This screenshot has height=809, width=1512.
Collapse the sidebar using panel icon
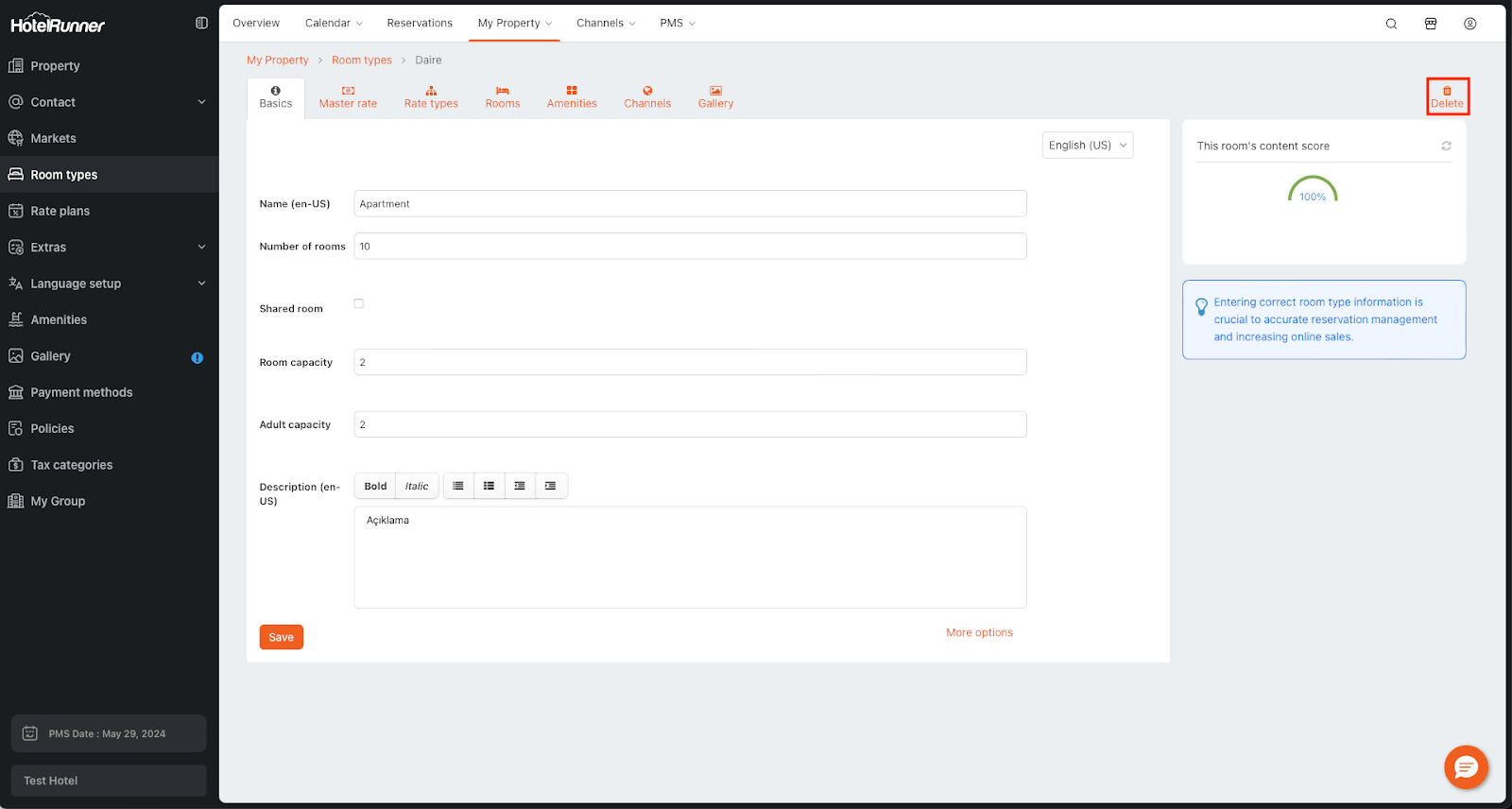[201, 23]
